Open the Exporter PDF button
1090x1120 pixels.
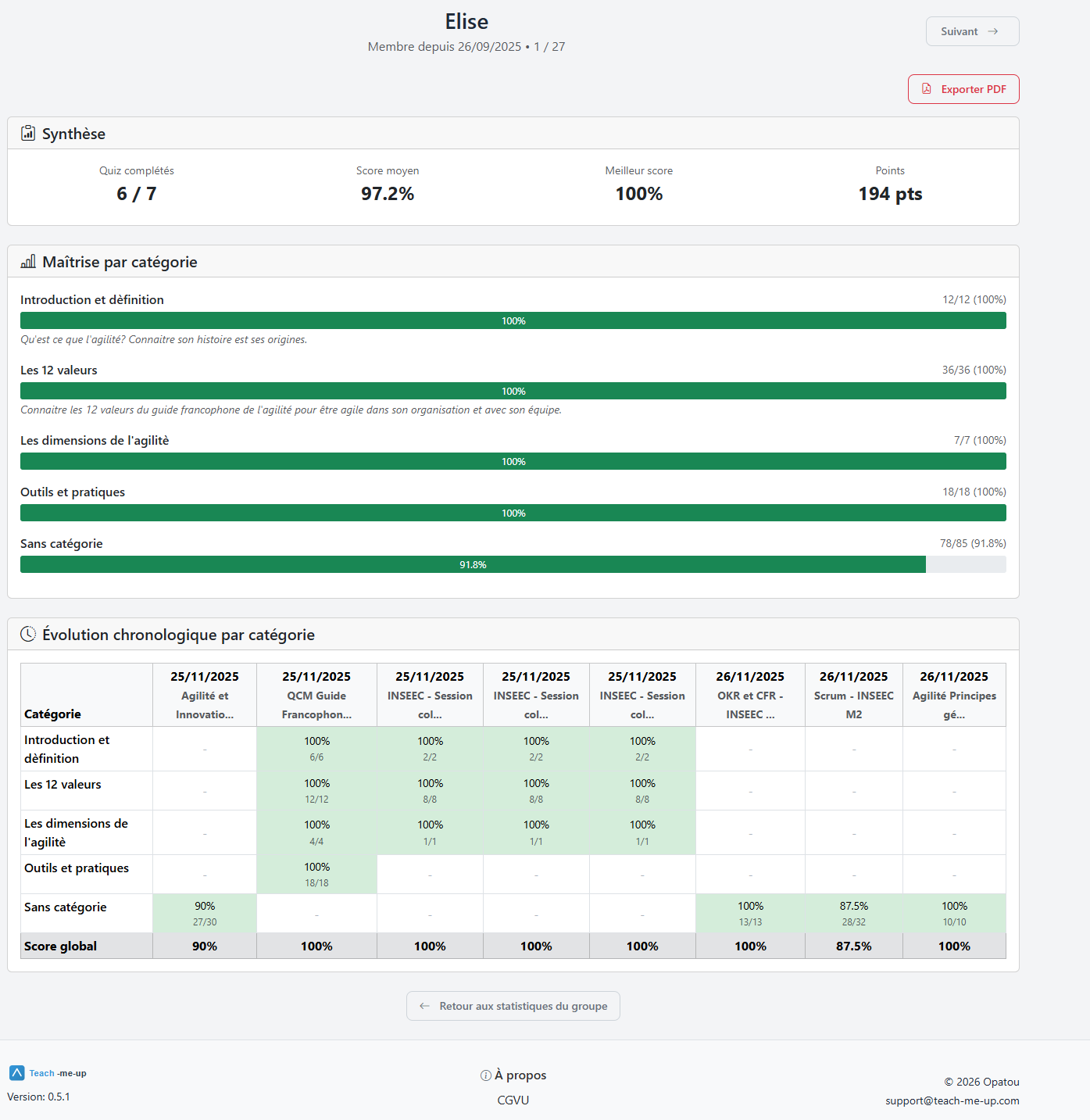(x=963, y=89)
